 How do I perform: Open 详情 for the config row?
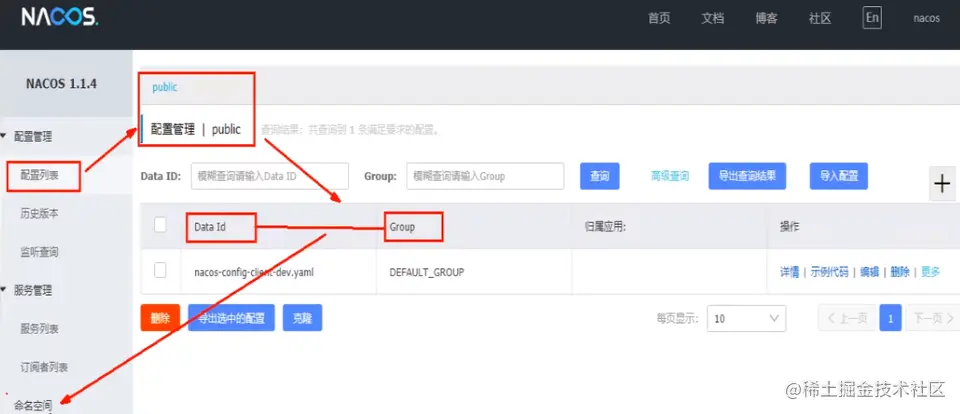[x=789, y=272]
